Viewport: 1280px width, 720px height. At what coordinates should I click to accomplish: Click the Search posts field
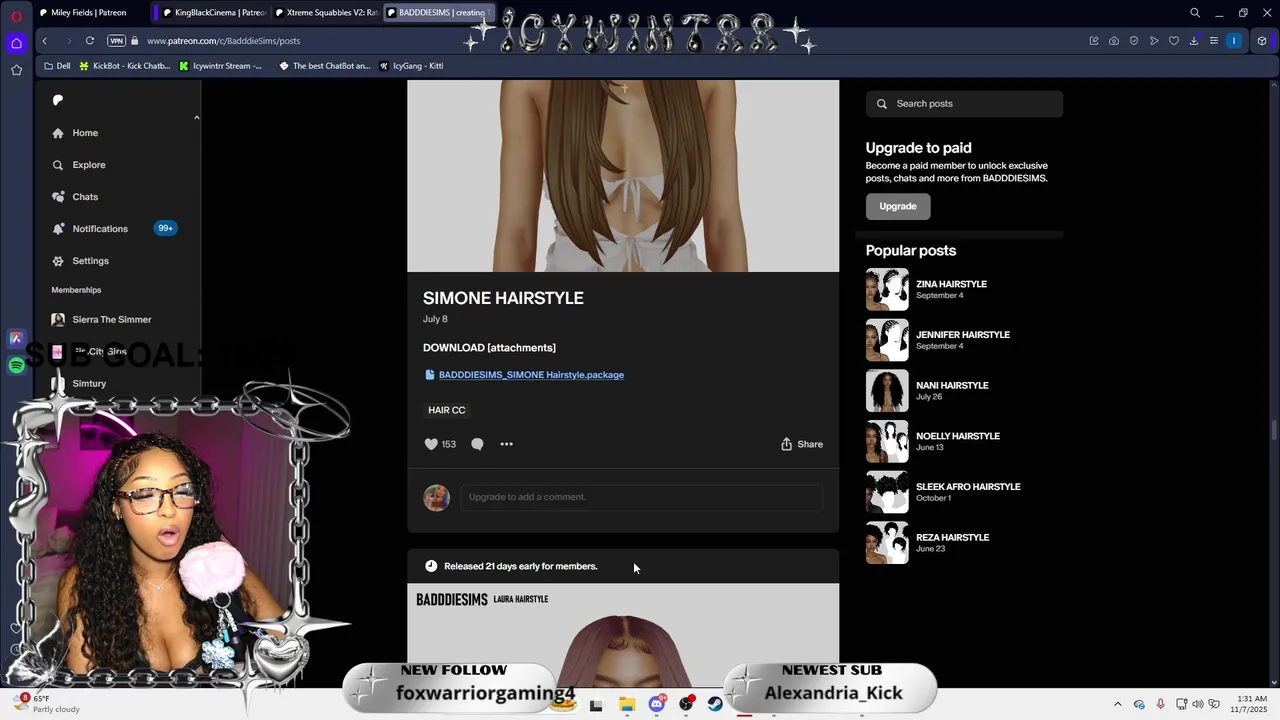964,104
